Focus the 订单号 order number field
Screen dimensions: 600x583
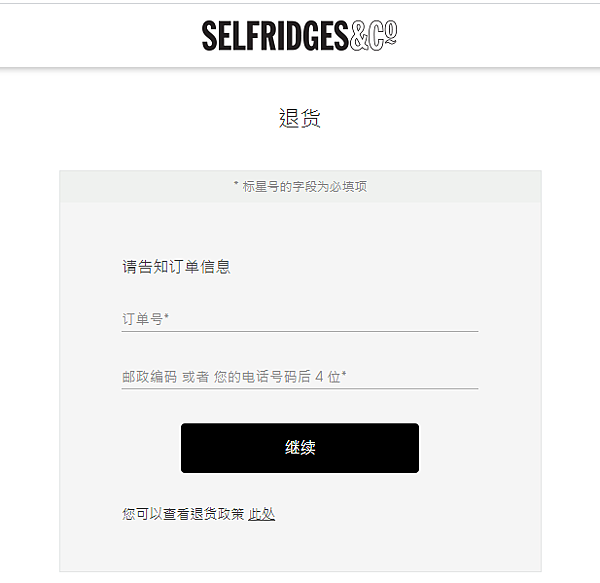[x=300, y=319]
